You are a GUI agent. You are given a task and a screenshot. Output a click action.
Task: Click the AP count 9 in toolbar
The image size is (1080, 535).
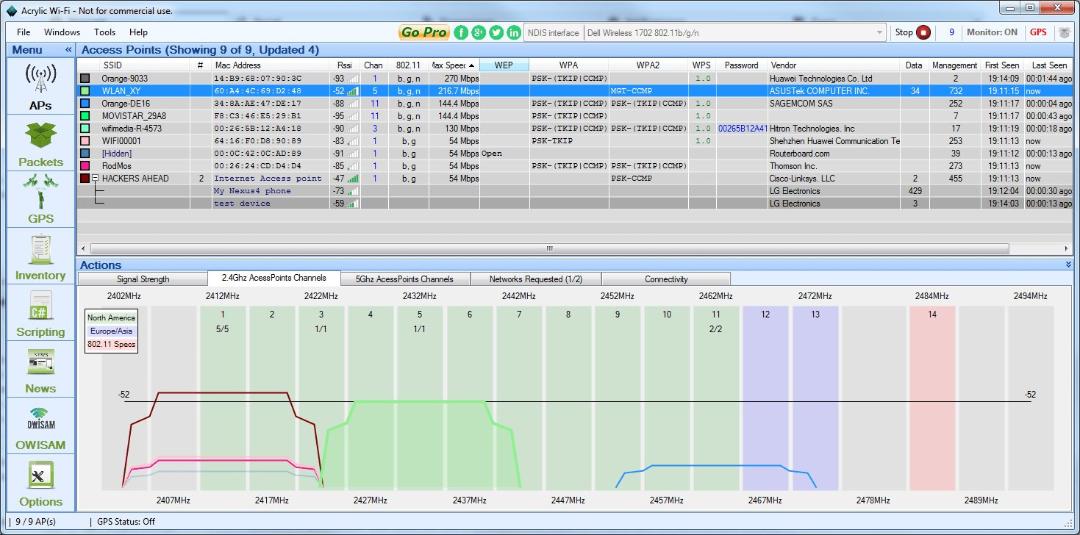click(x=951, y=32)
